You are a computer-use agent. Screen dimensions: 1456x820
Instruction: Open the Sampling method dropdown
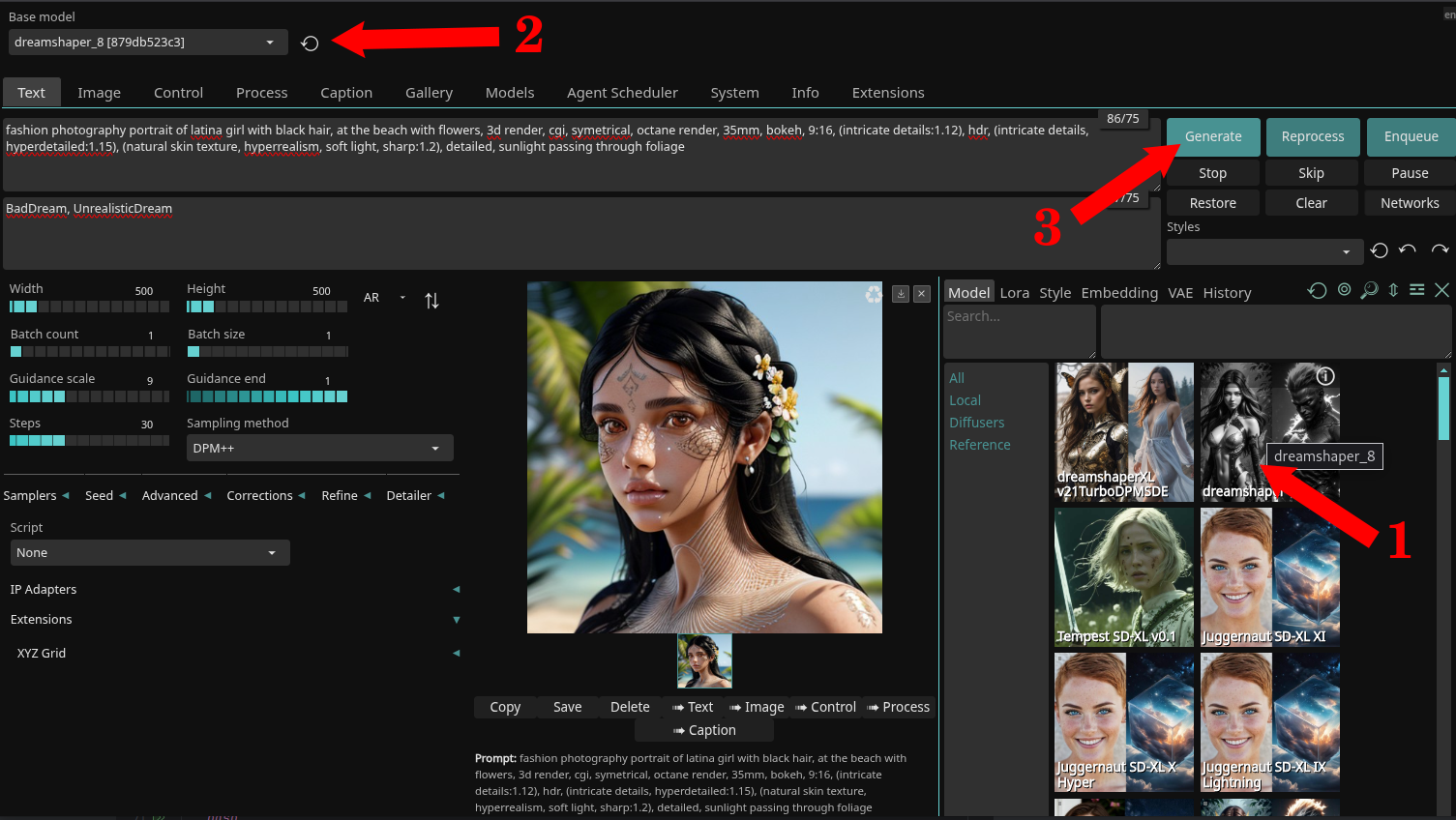319,447
